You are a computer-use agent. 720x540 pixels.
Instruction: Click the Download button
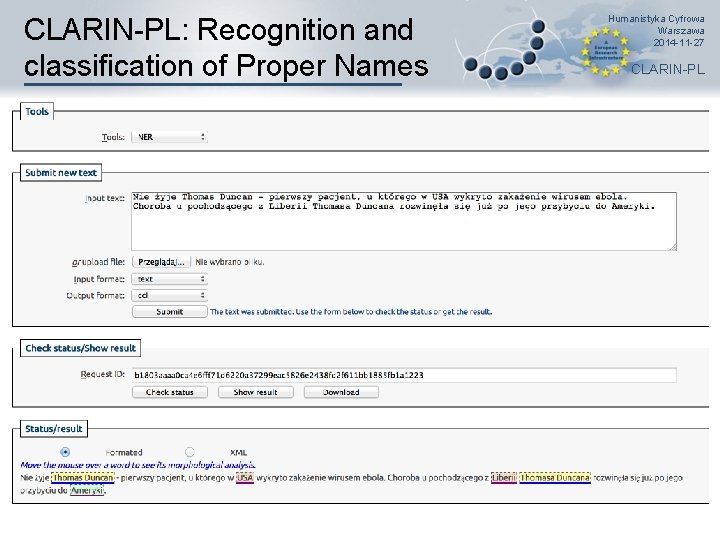coord(341,392)
